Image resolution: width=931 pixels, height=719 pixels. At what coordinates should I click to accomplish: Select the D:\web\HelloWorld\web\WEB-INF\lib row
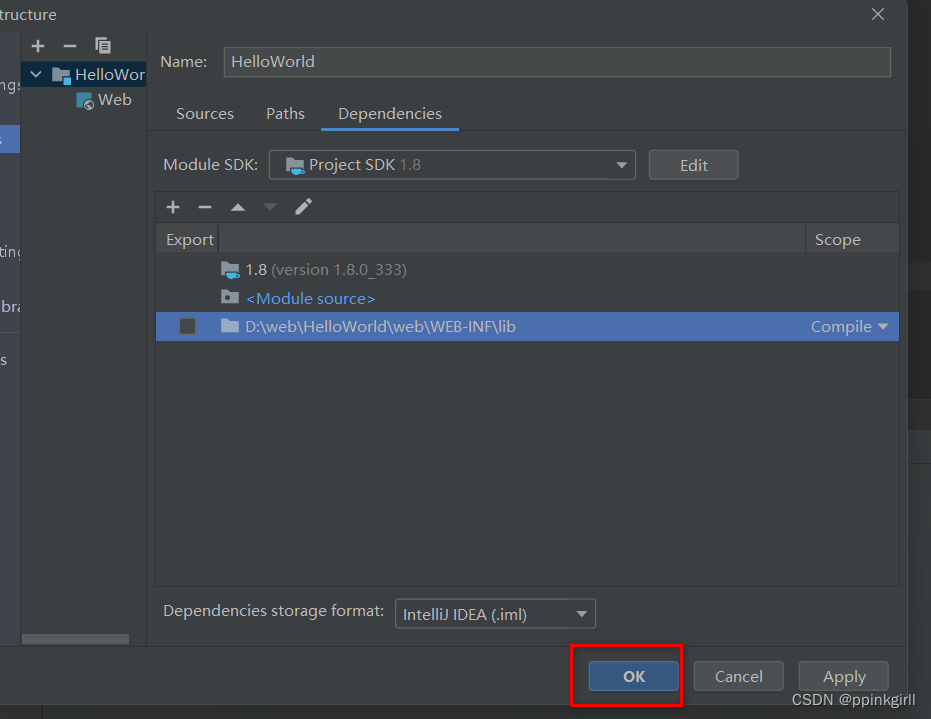[527, 327]
